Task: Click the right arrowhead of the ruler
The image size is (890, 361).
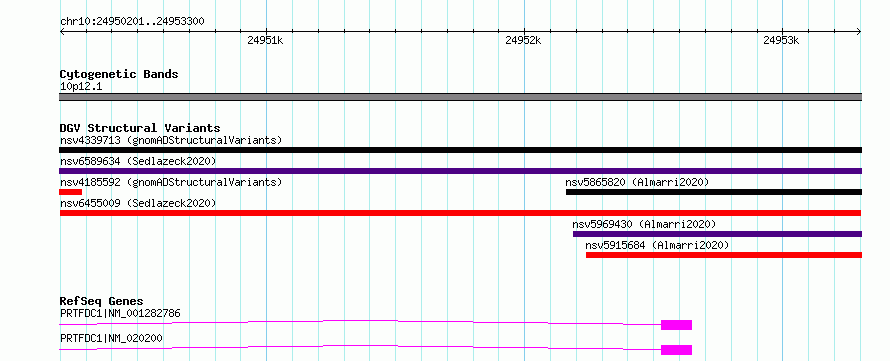Action: click(x=859, y=32)
